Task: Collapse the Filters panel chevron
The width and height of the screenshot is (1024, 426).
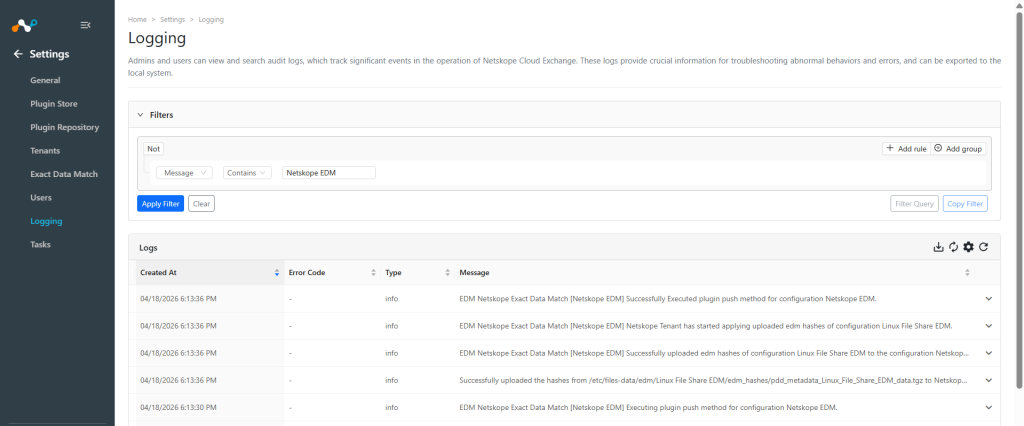Action: click(140, 115)
